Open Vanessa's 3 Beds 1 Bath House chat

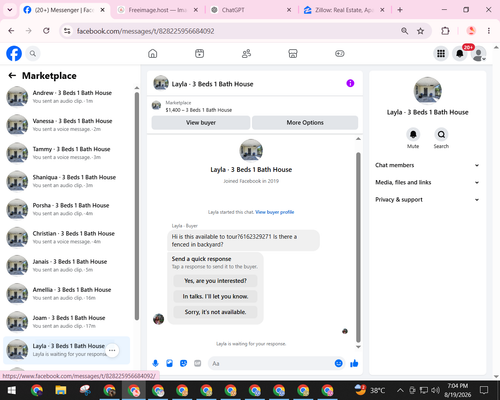[x=67, y=125]
